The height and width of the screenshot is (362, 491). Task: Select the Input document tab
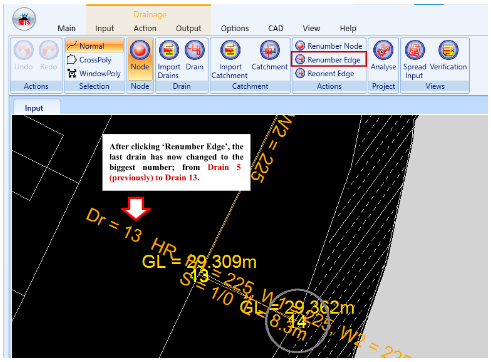tap(34, 108)
